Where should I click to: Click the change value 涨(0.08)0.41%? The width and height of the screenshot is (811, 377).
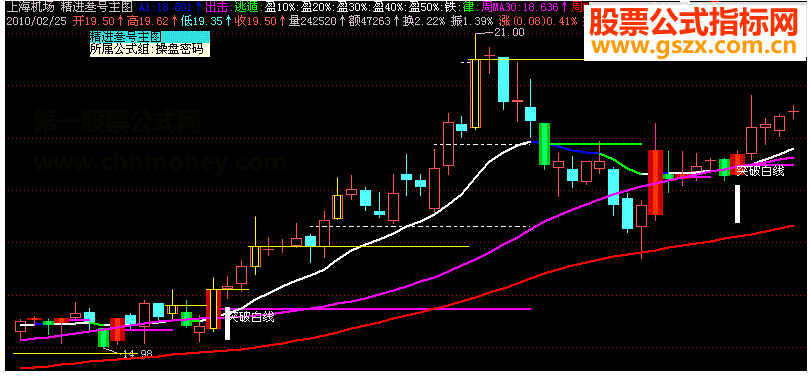tap(537, 21)
